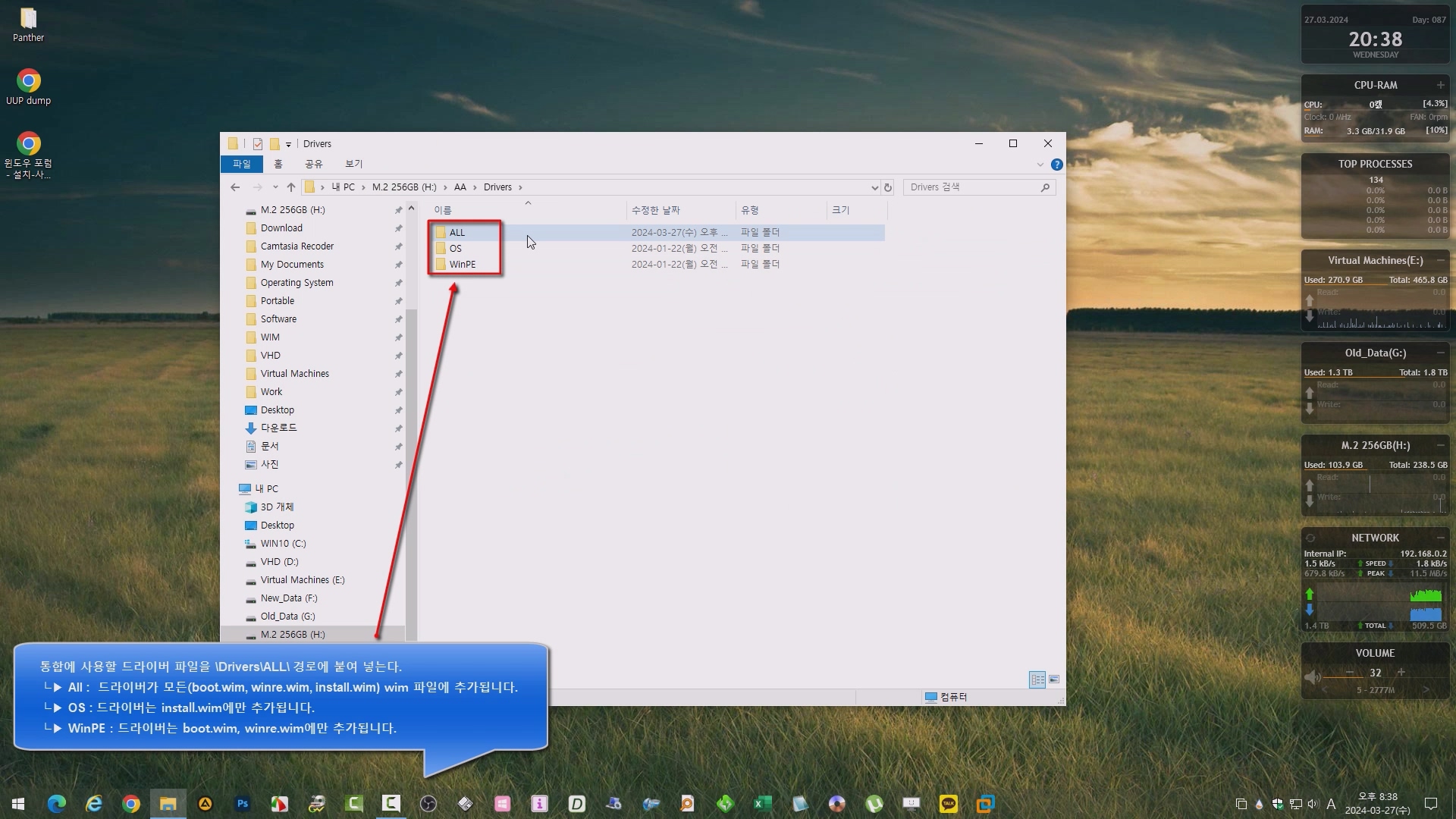The image size is (1456, 819).
Task: Open Operating System in the navigation pane
Action: point(297,283)
